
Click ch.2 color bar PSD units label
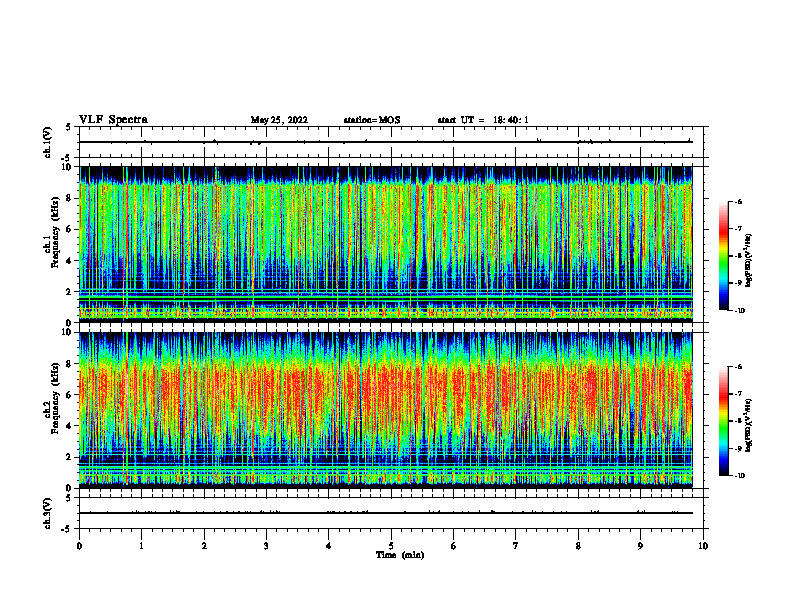749,425
